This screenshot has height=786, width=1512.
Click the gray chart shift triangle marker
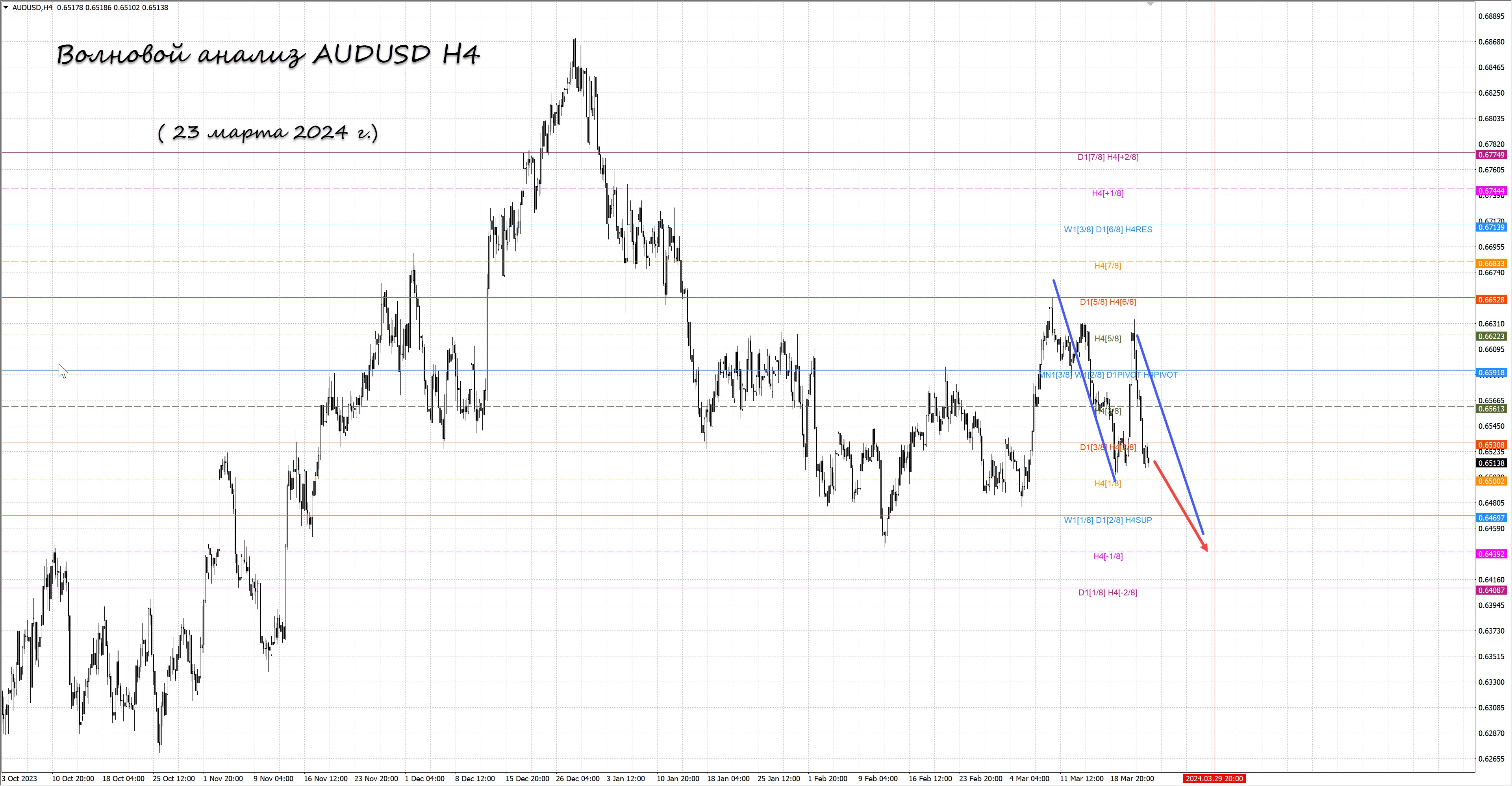tap(1151, 4)
